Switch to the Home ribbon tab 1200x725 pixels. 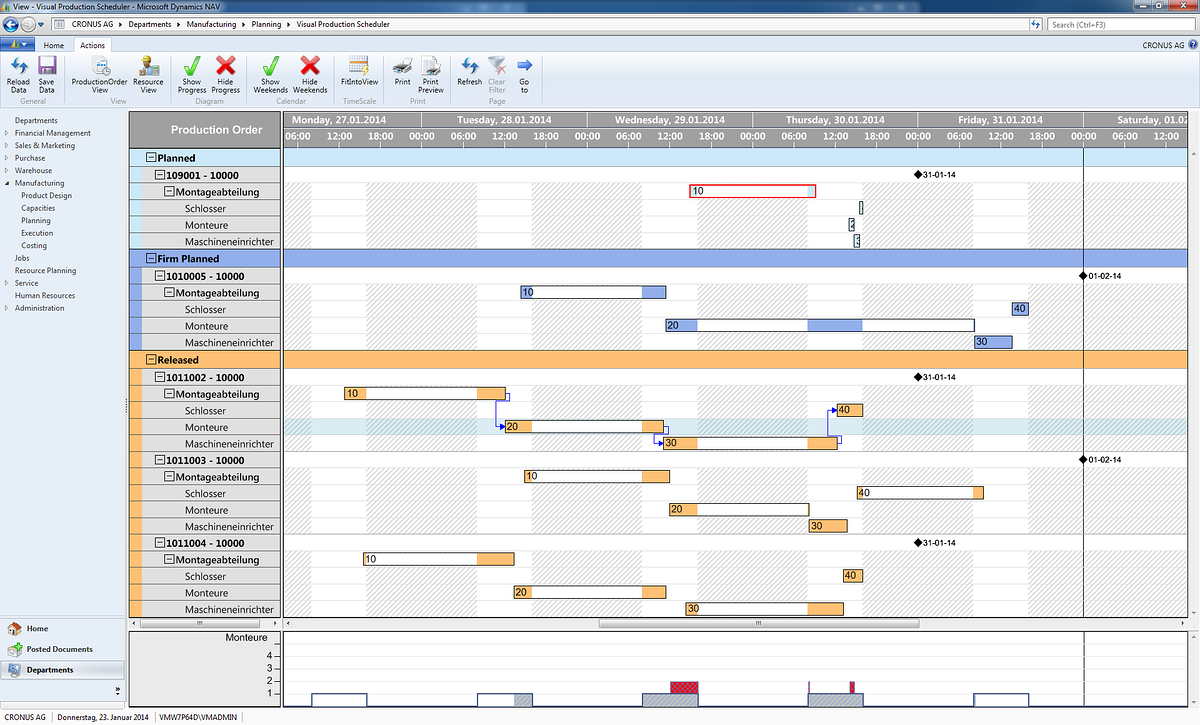[54, 45]
